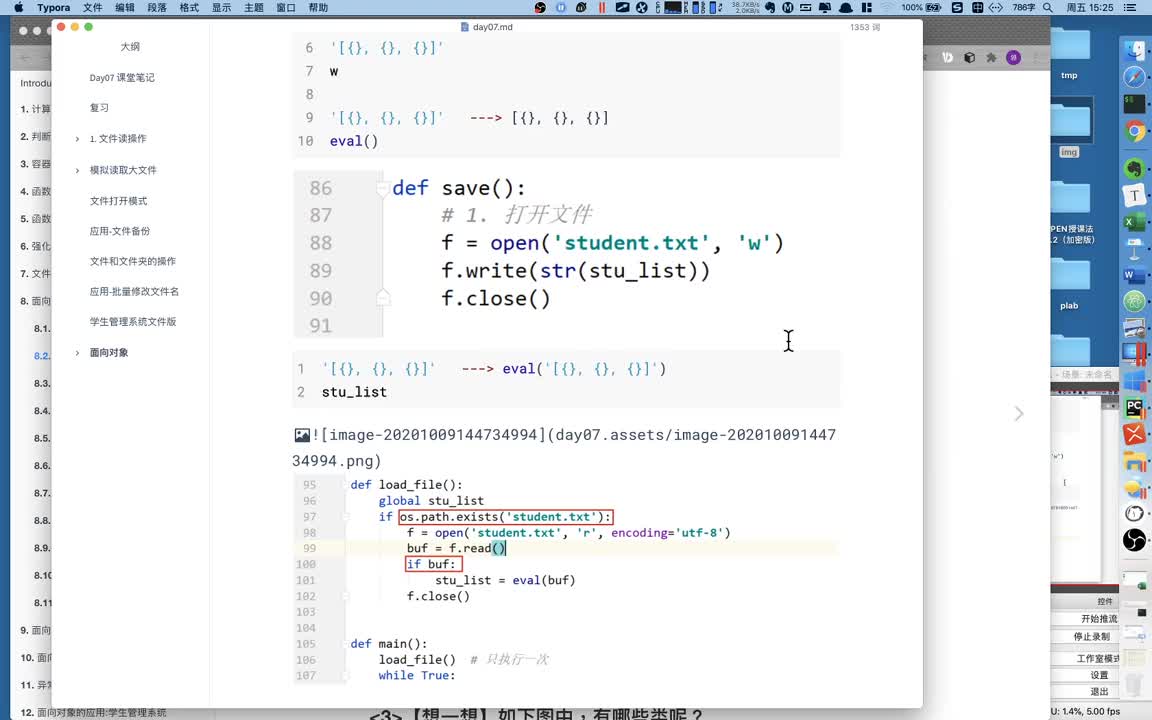Open Notification Center list icon
This screenshot has width=1152, height=720.
click(x=1132, y=7)
